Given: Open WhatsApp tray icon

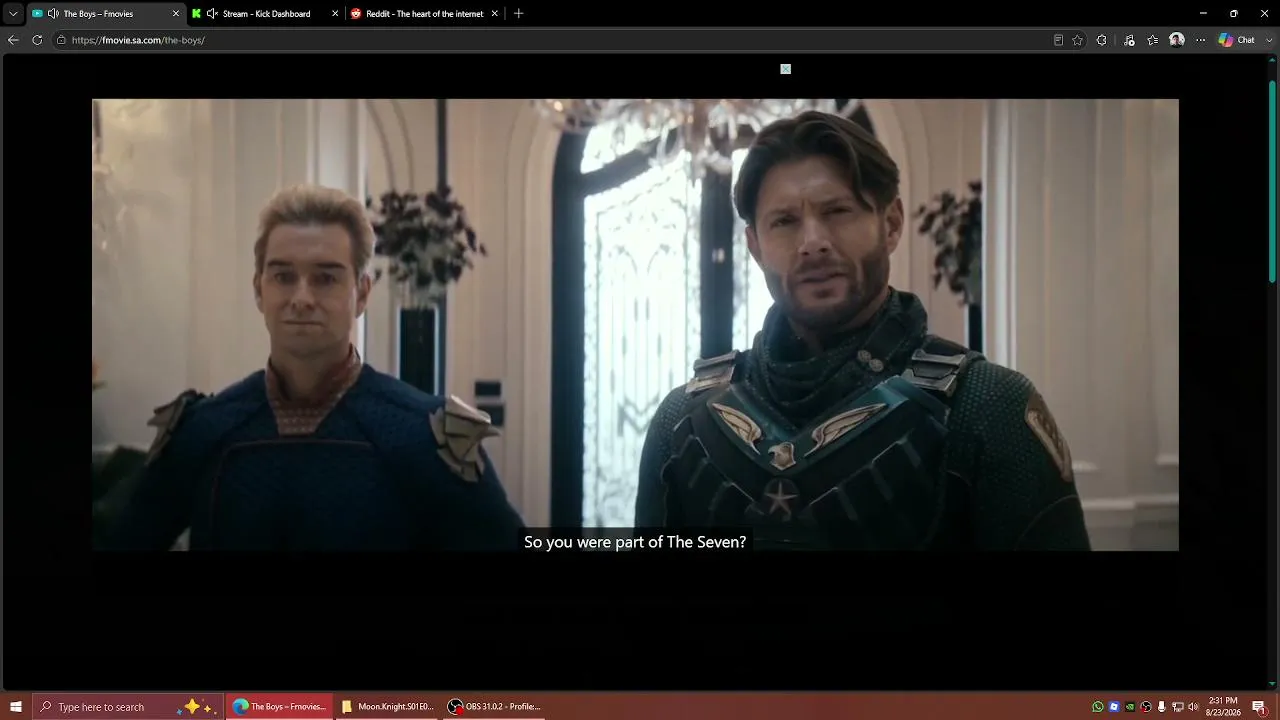Looking at the screenshot, I should [1098, 707].
